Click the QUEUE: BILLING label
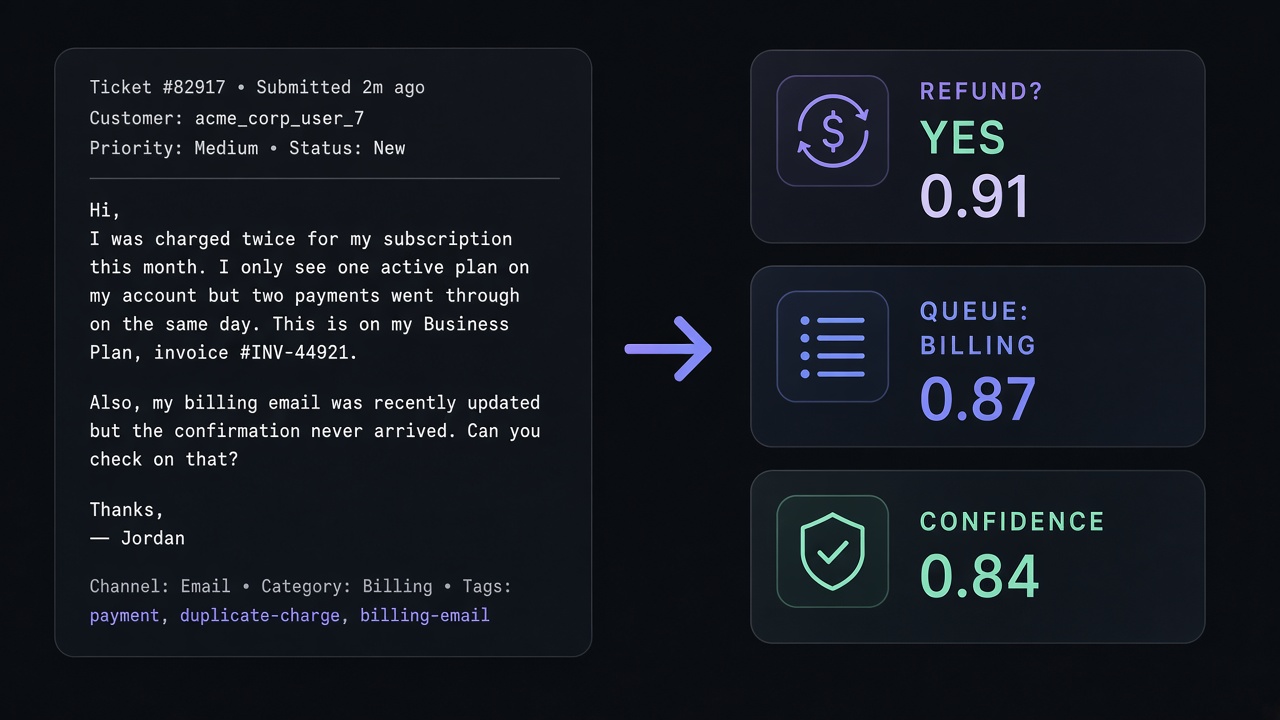Viewport: 1280px width, 720px height. [x=978, y=328]
